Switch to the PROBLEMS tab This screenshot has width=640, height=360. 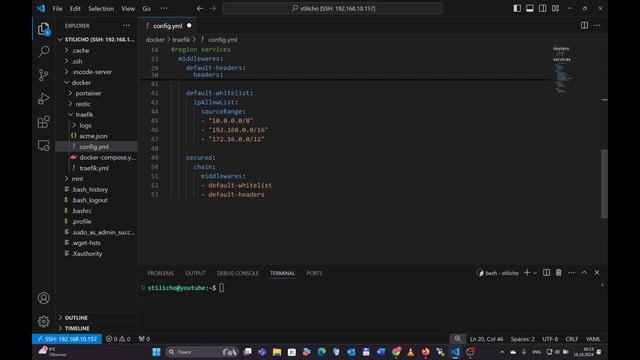pos(160,273)
